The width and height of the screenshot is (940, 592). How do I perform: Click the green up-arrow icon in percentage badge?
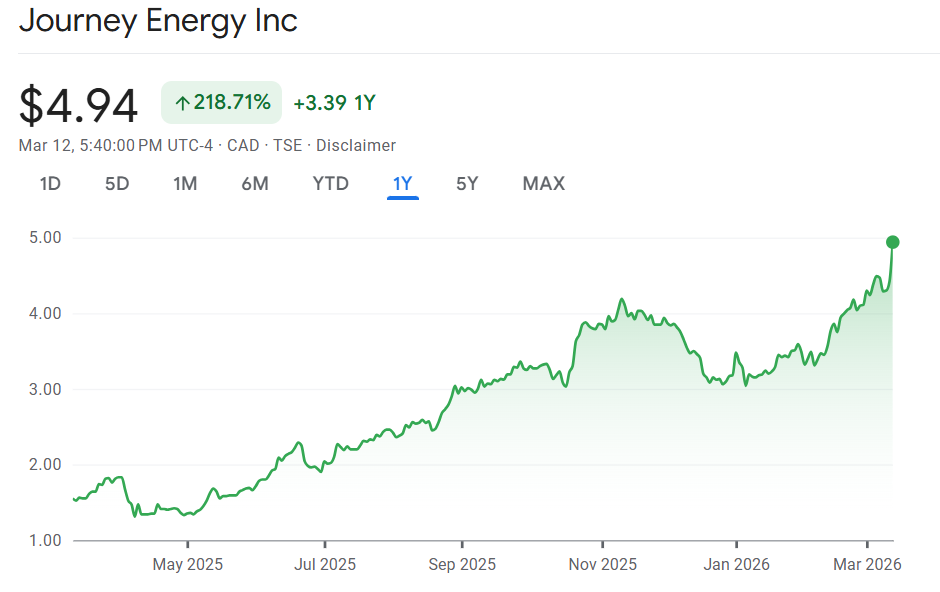pos(183,103)
